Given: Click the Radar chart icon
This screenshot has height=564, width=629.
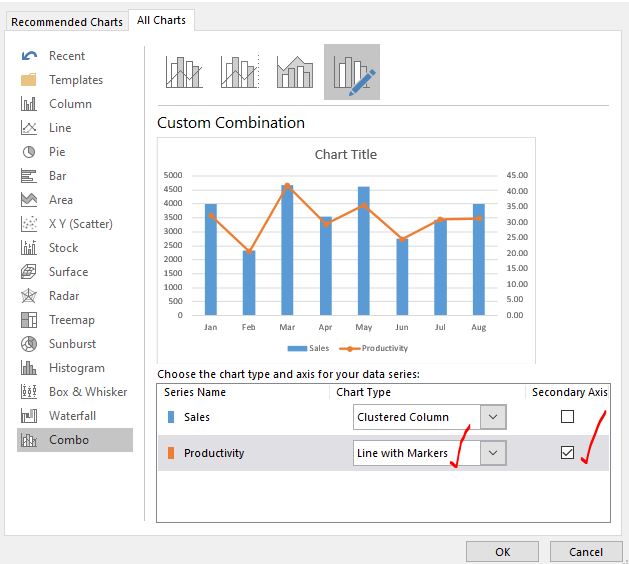Looking at the screenshot, I should click(x=29, y=296).
